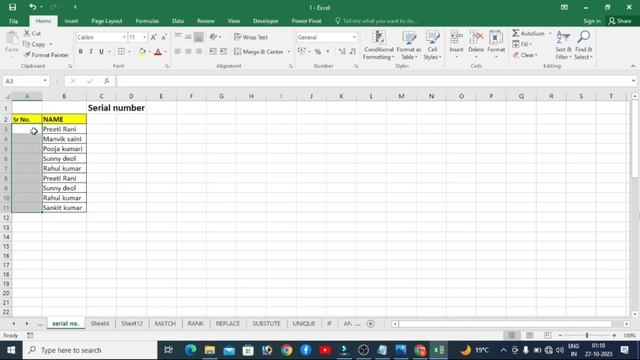Click Merge & Center button
Screen dimensions: 640x360
(x=259, y=52)
